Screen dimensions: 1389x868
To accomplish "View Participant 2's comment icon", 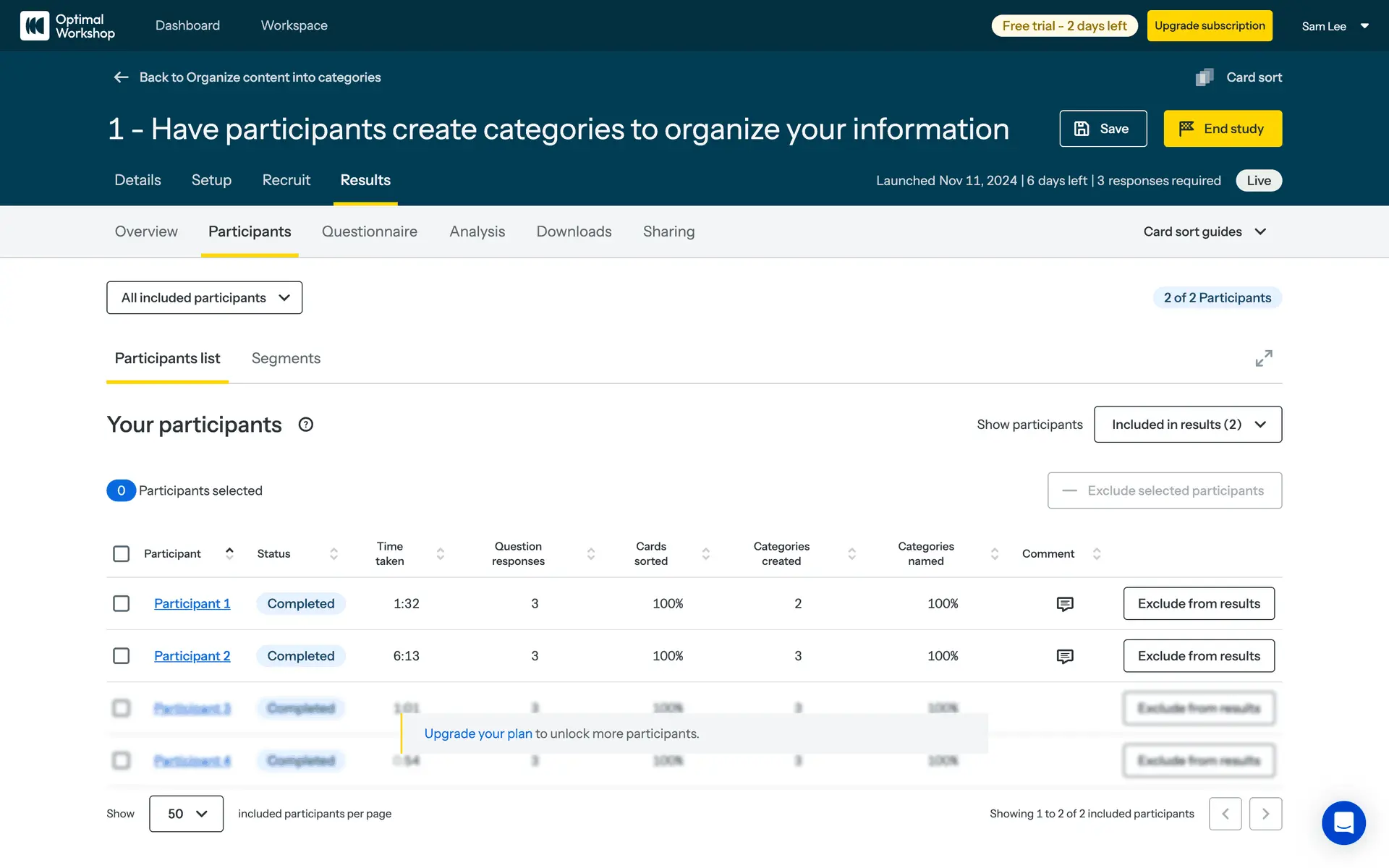I will pos(1064,656).
